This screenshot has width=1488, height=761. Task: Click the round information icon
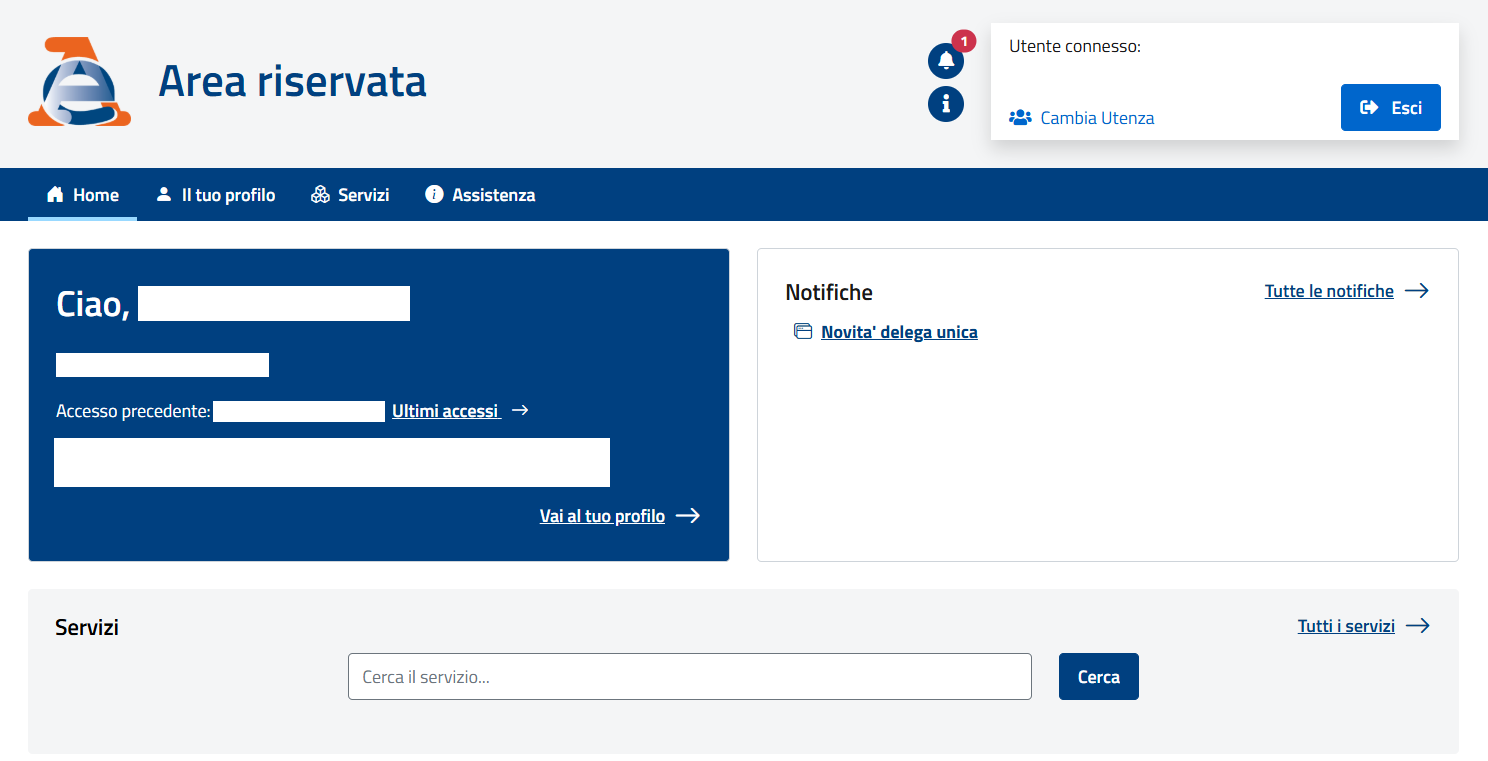point(945,104)
